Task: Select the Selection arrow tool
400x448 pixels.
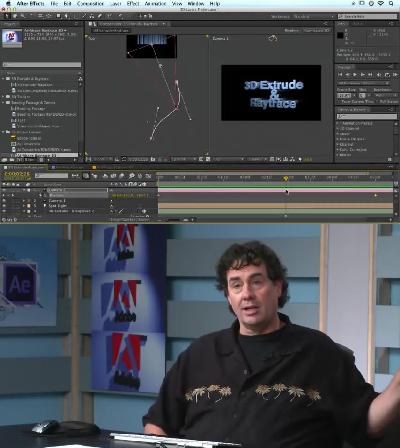Action: pos(7,16)
